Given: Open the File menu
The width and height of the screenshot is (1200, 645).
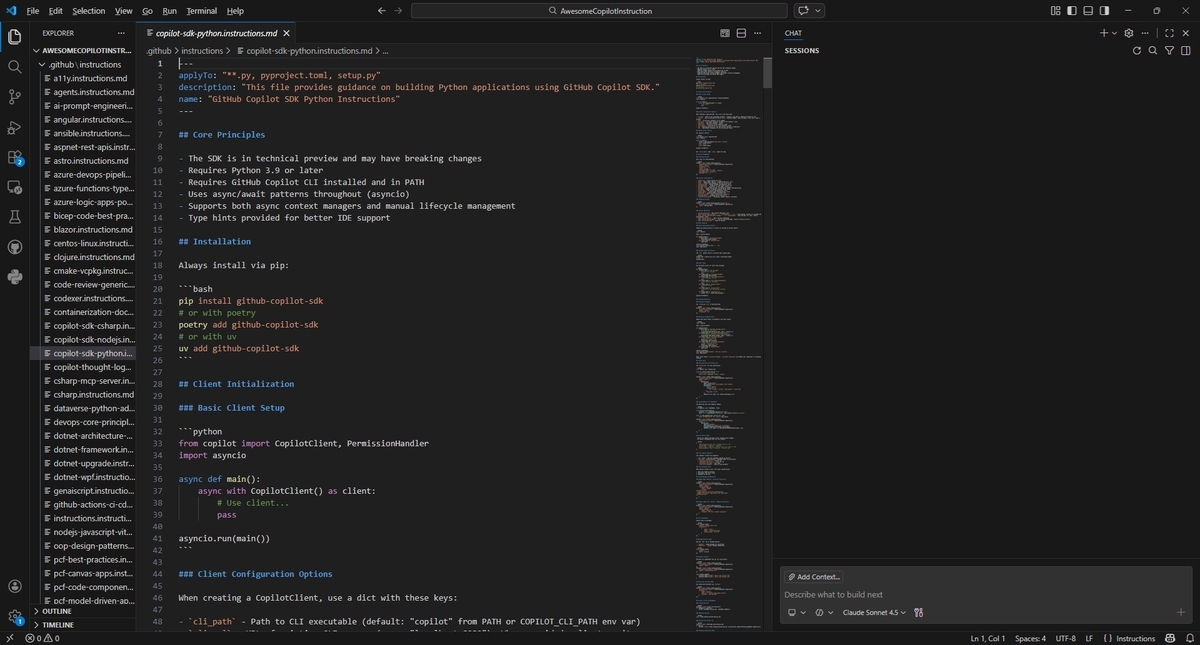Looking at the screenshot, I should [x=33, y=10].
